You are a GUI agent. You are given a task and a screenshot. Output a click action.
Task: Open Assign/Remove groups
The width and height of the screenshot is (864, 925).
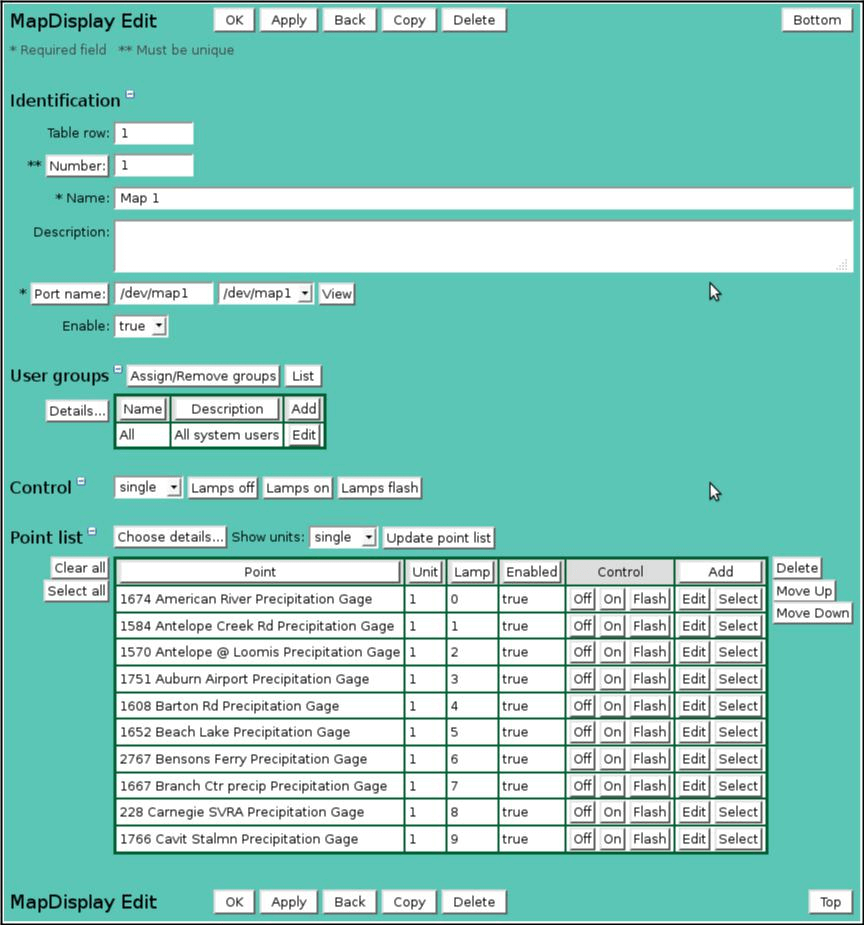click(203, 376)
